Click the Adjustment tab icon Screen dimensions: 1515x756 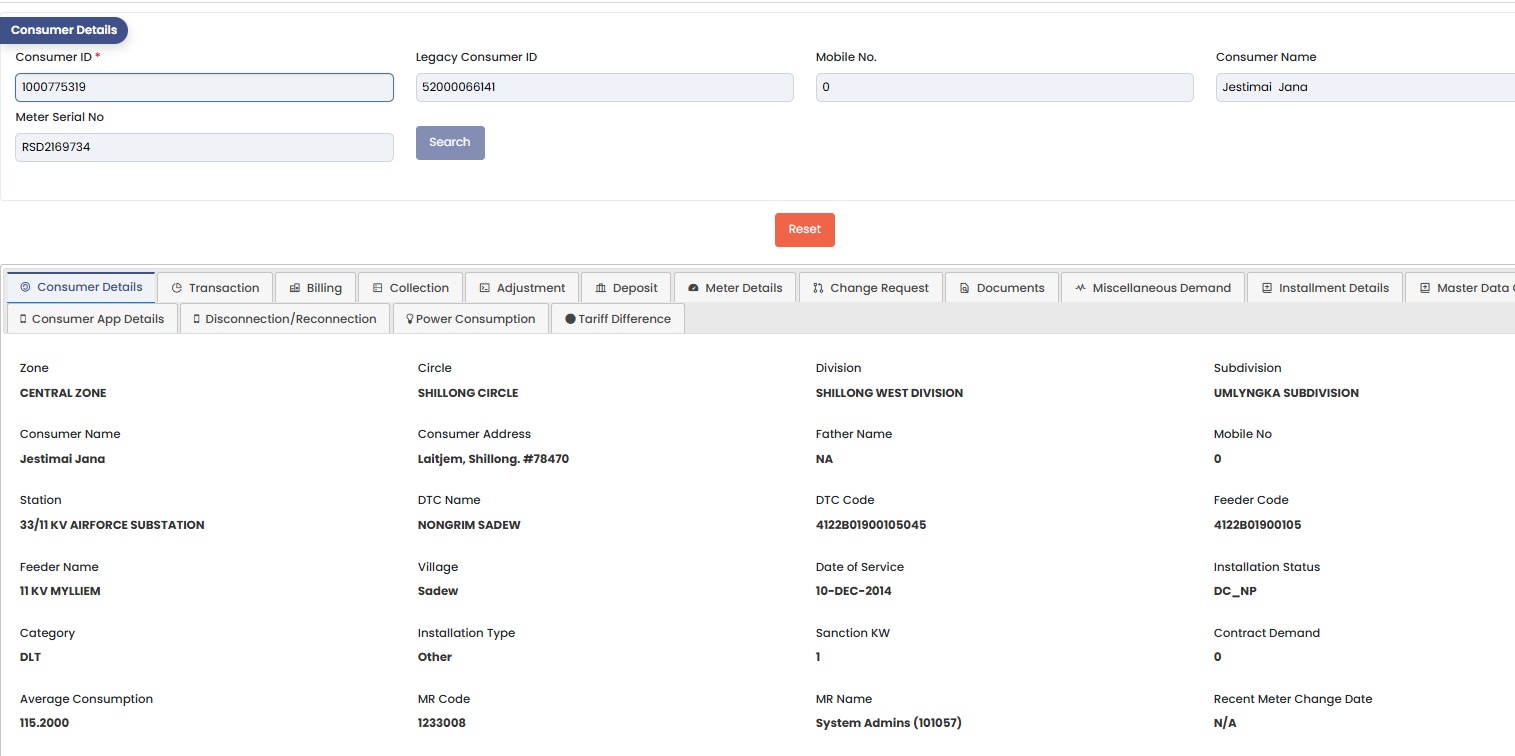(x=485, y=288)
